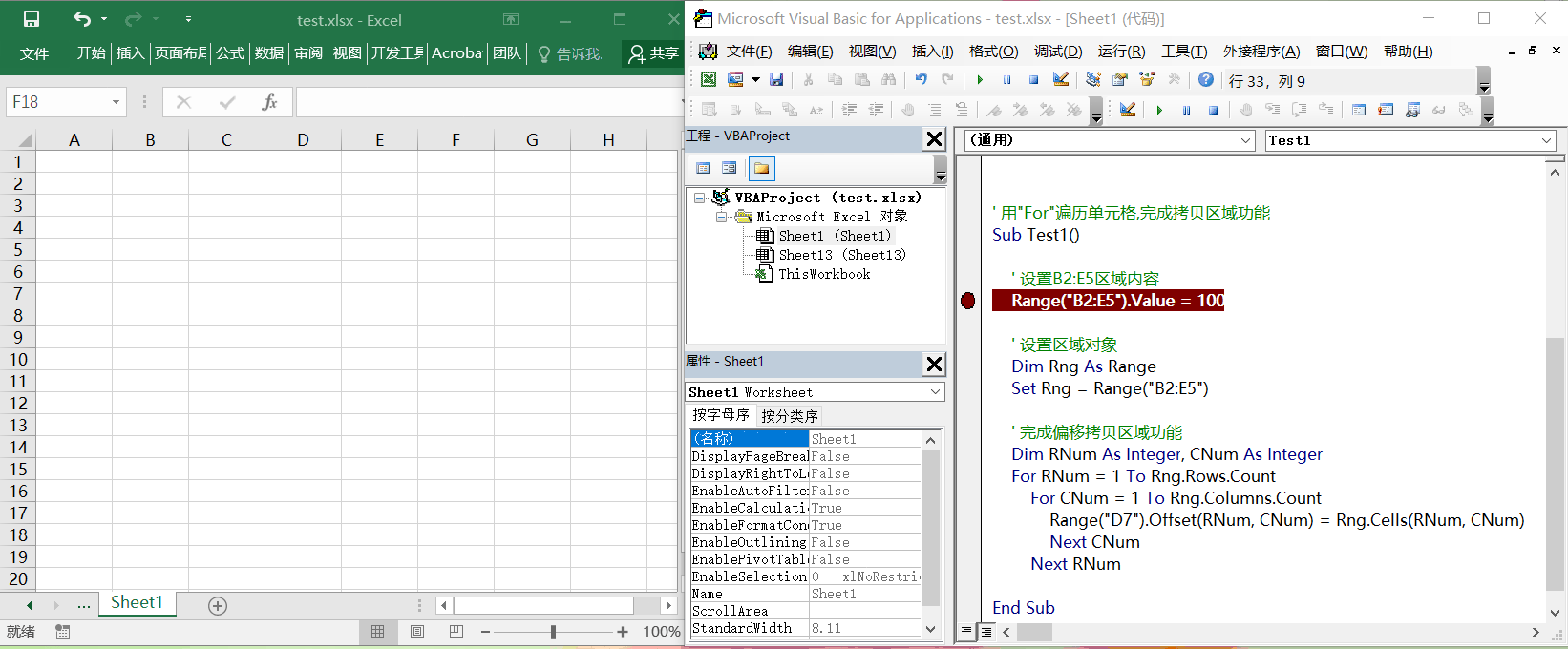Click the Excel zoom out minus button

point(485,632)
